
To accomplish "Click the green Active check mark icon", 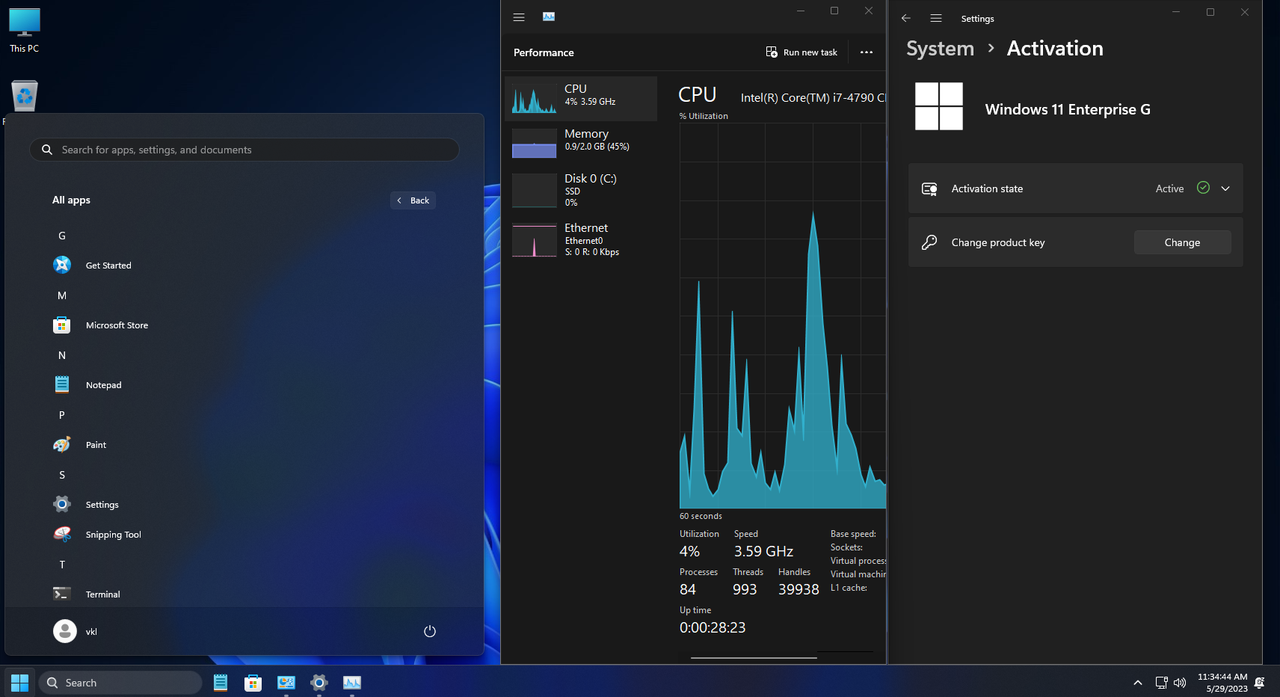I will (x=1203, y=188).
